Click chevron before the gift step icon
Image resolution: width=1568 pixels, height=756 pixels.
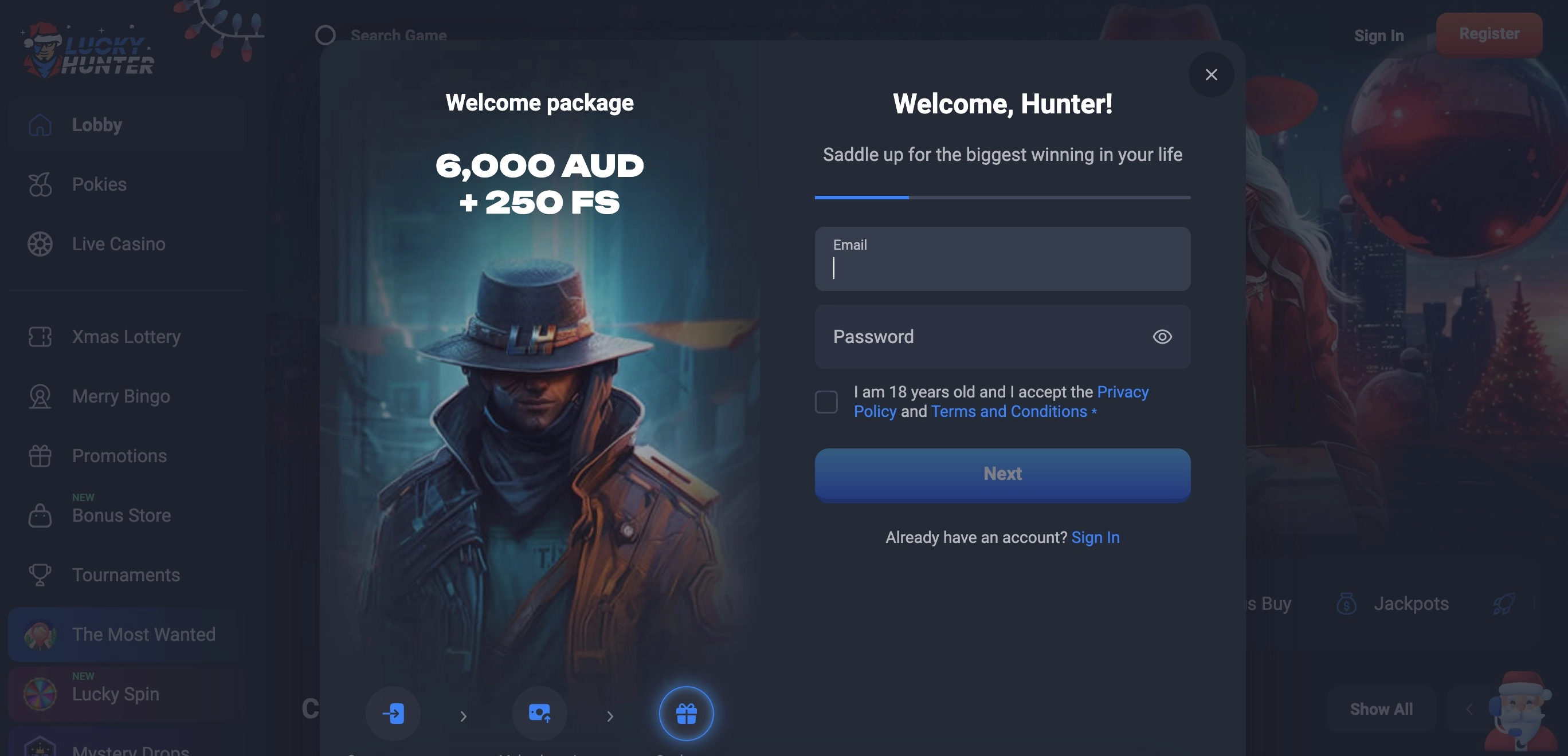610,716
